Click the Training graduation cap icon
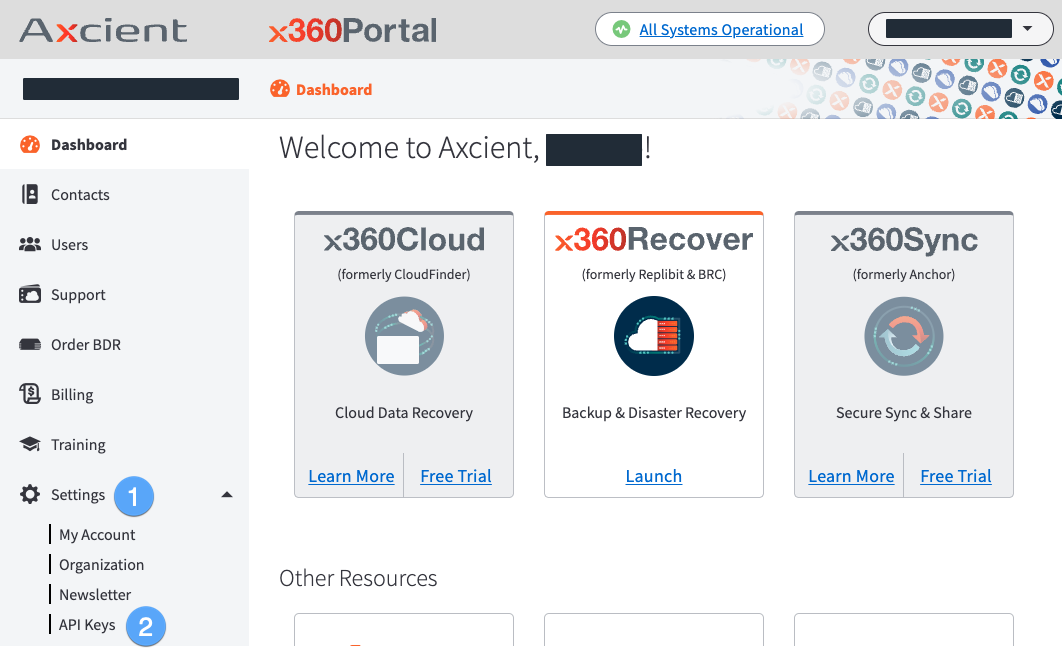The image size is (1062, 649). pyautogui.click(x=30, y=444)
